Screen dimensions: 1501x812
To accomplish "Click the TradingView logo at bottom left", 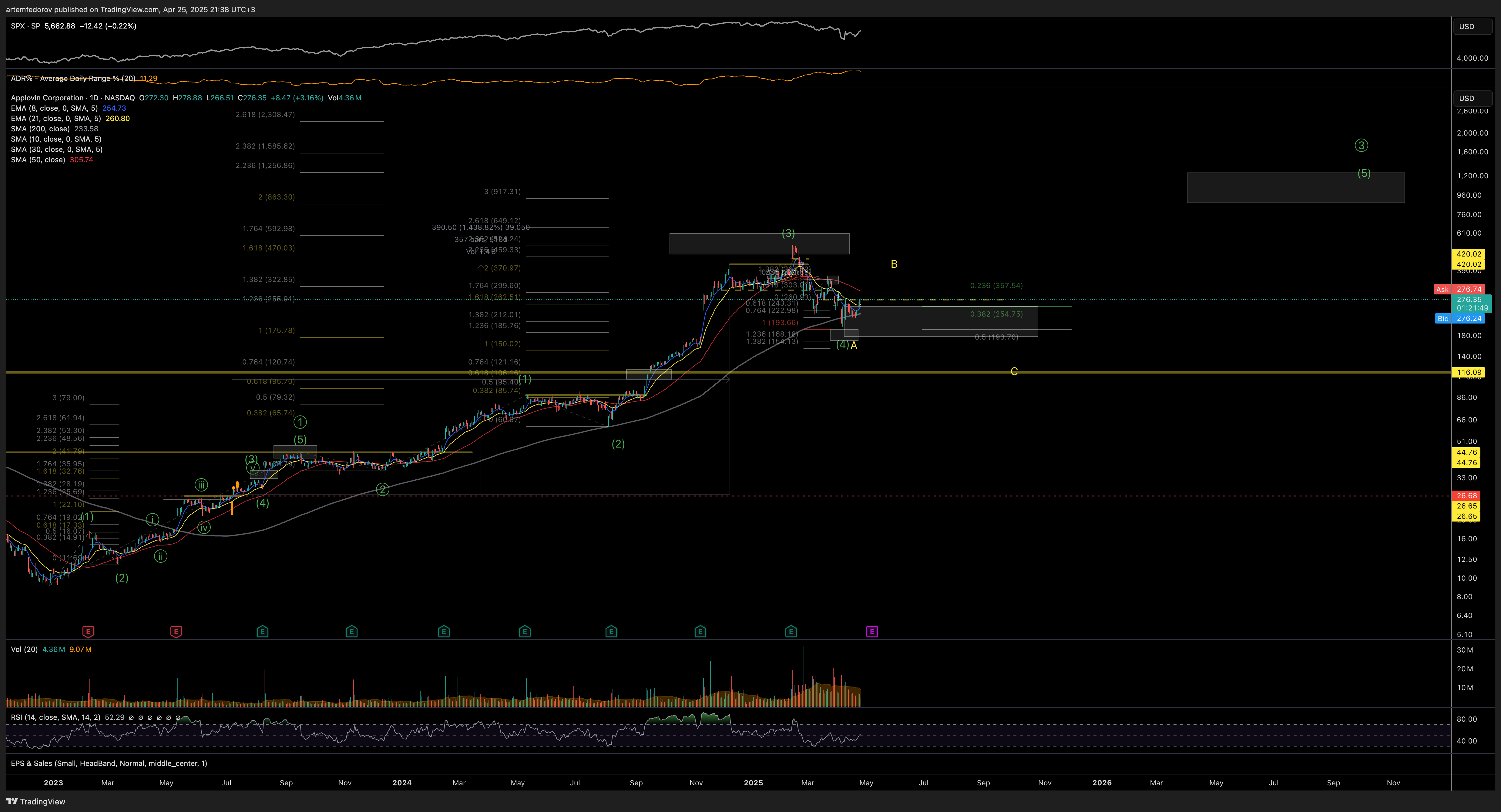I will (x=35, y=801).
